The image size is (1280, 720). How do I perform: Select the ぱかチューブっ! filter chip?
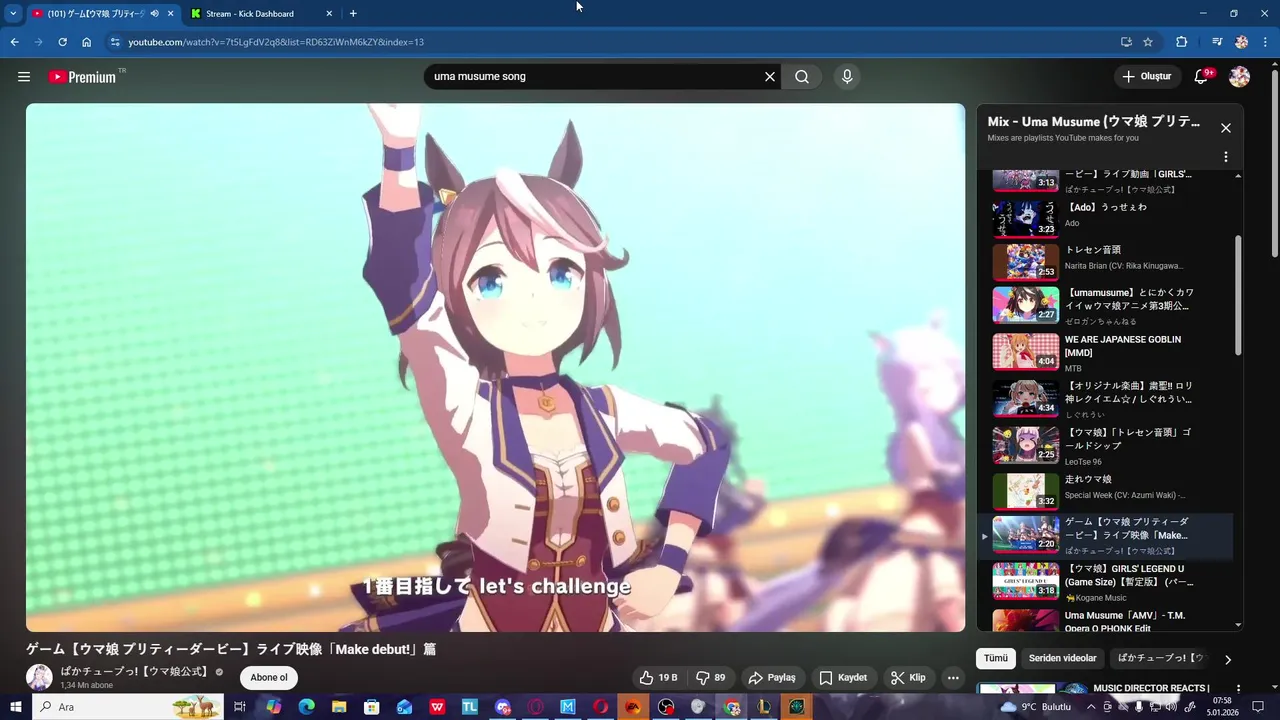coord(1160,658)
